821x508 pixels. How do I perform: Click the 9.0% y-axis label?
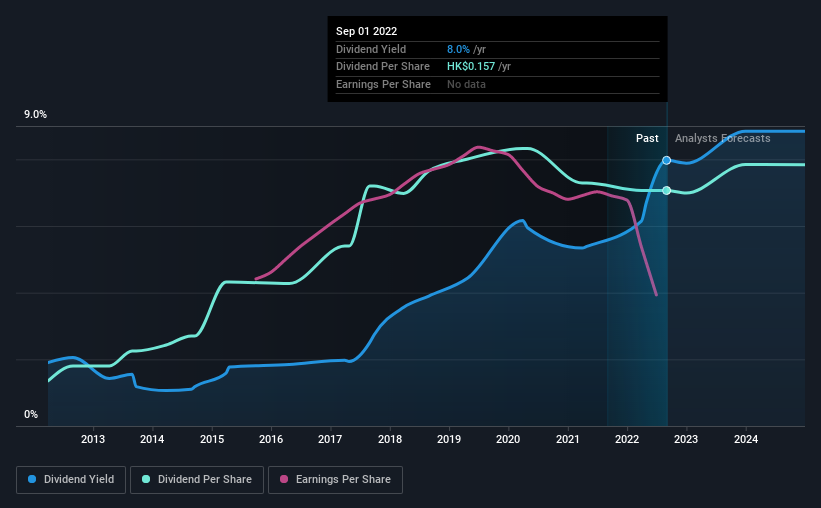36,115
